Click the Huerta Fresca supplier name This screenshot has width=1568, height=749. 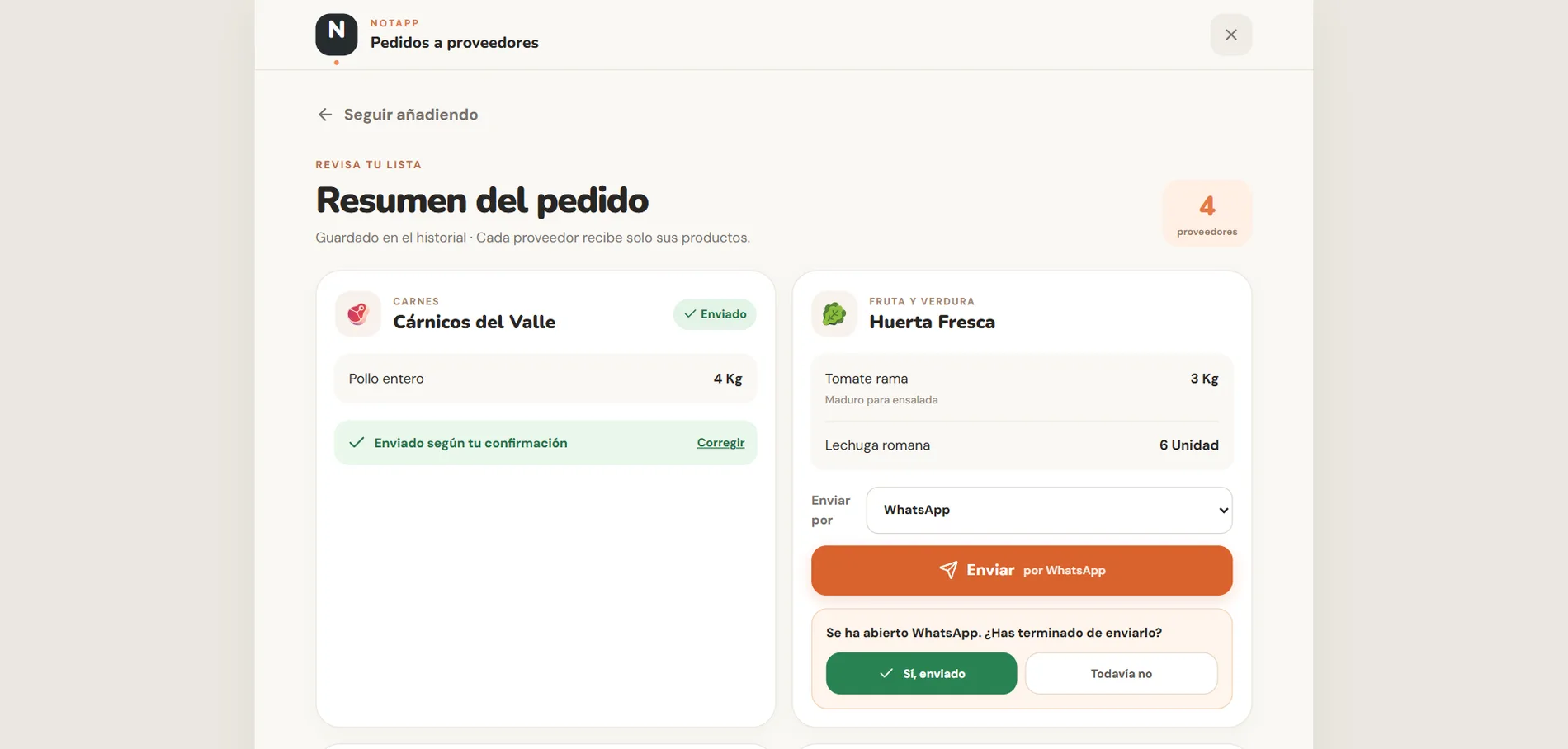point(932,323)
